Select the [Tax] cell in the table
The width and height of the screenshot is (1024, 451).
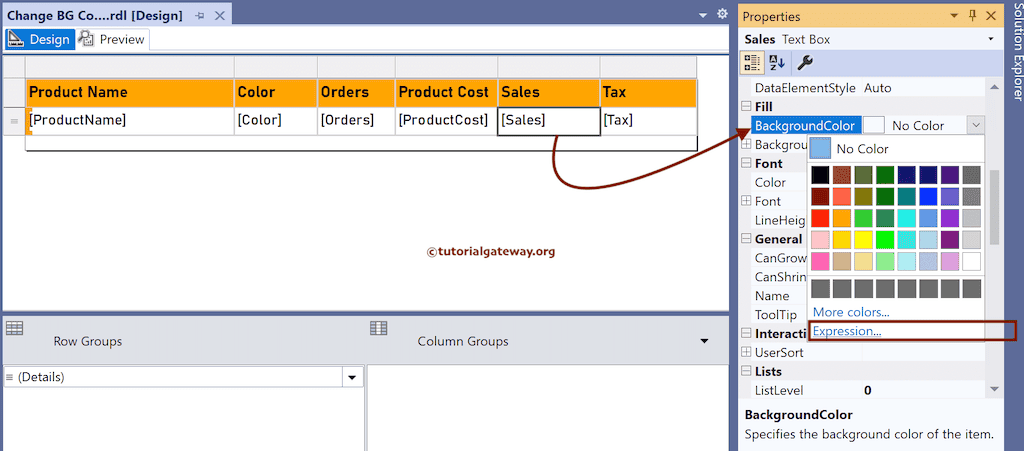(646, 120)
